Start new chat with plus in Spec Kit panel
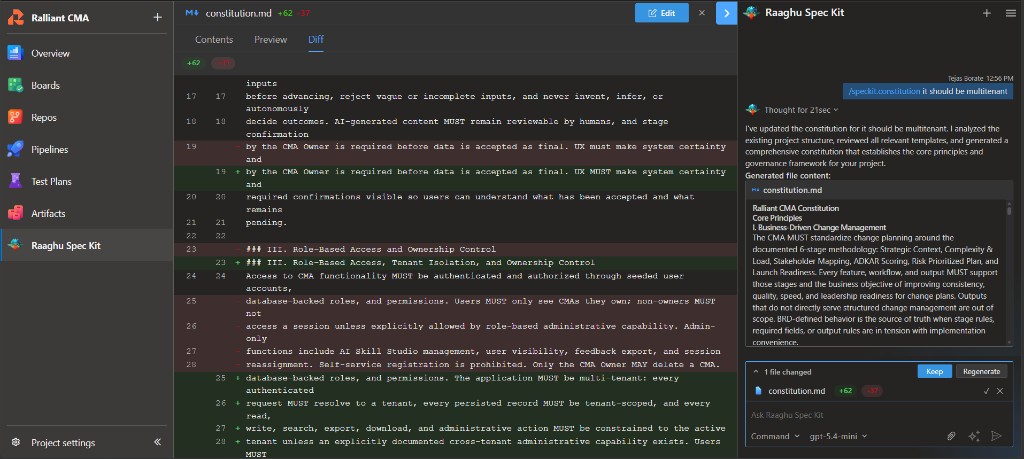The height and width of the screenshot is (459, 1024). pos(987,12)
